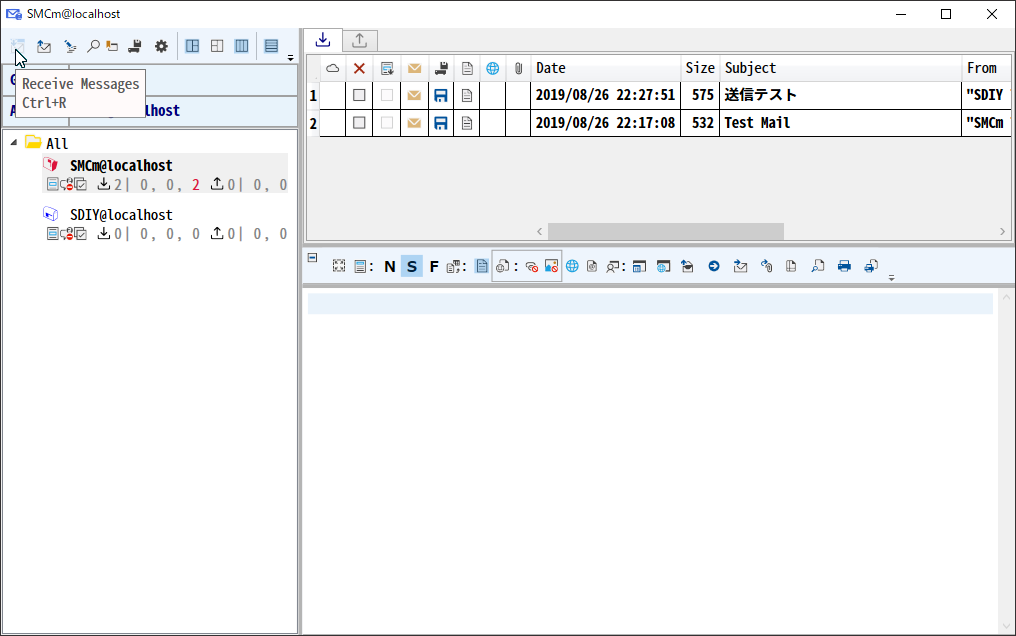Toggle the horizontal-rows list view icon
Screen dimensions: 1016x636
[x=271, y=46]
